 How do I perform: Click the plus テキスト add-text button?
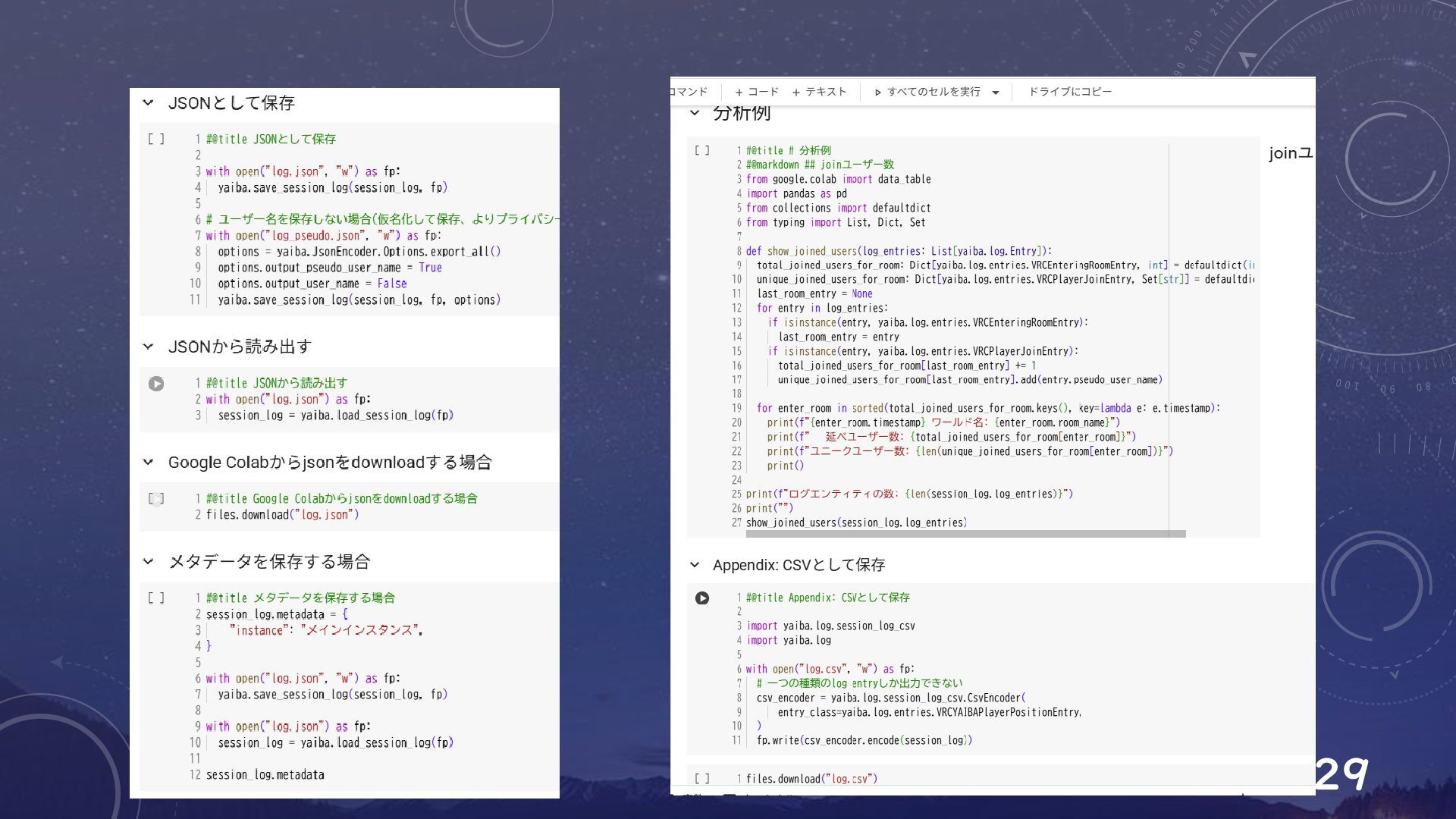[819, 92]
